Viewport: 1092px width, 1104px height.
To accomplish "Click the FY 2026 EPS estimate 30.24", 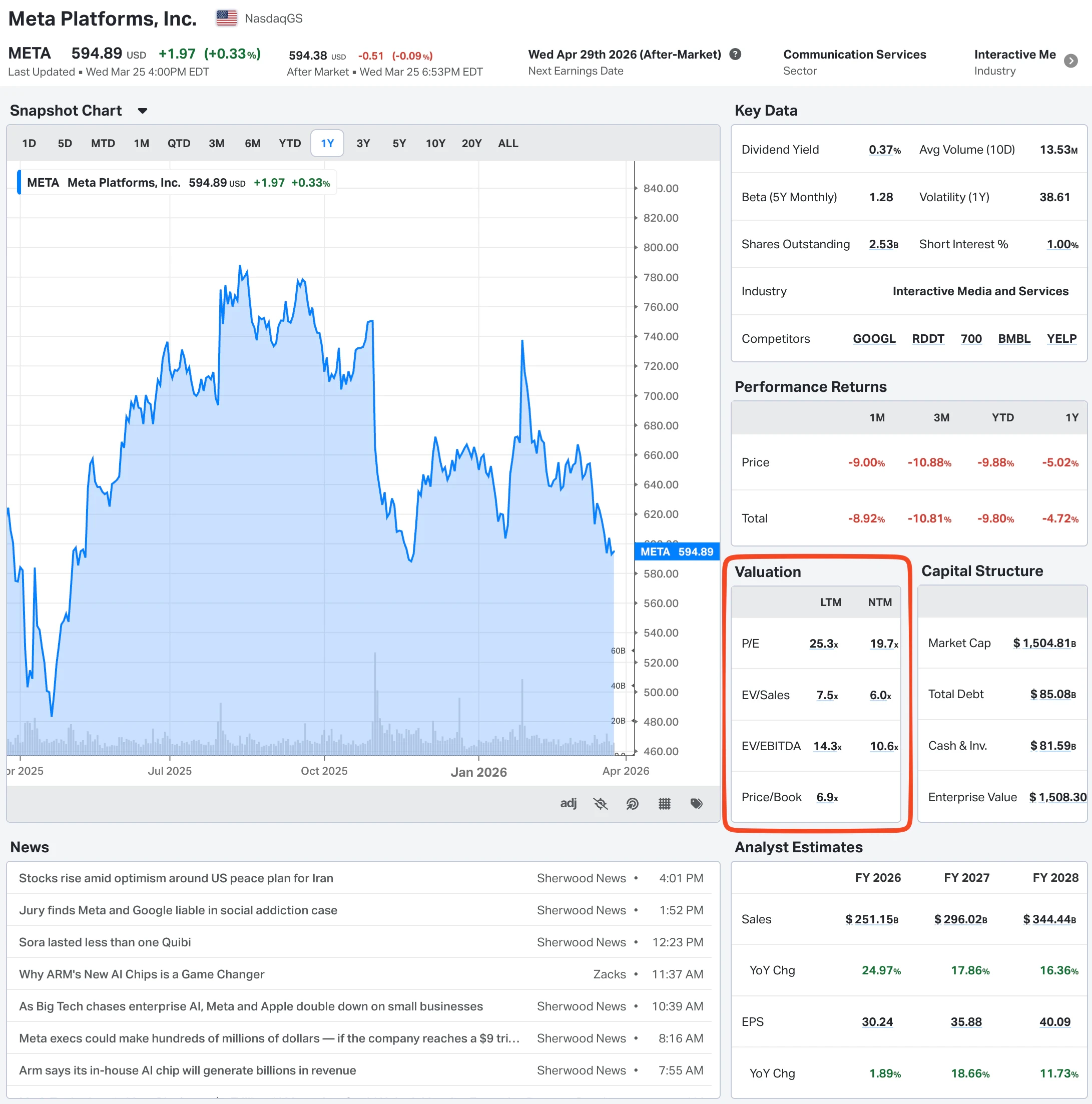I will [x=877, y=1021].
